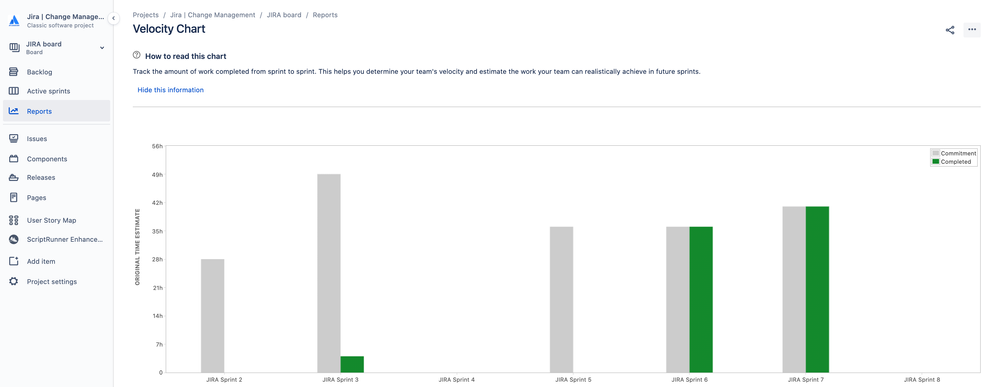Open Project settings

52,281
